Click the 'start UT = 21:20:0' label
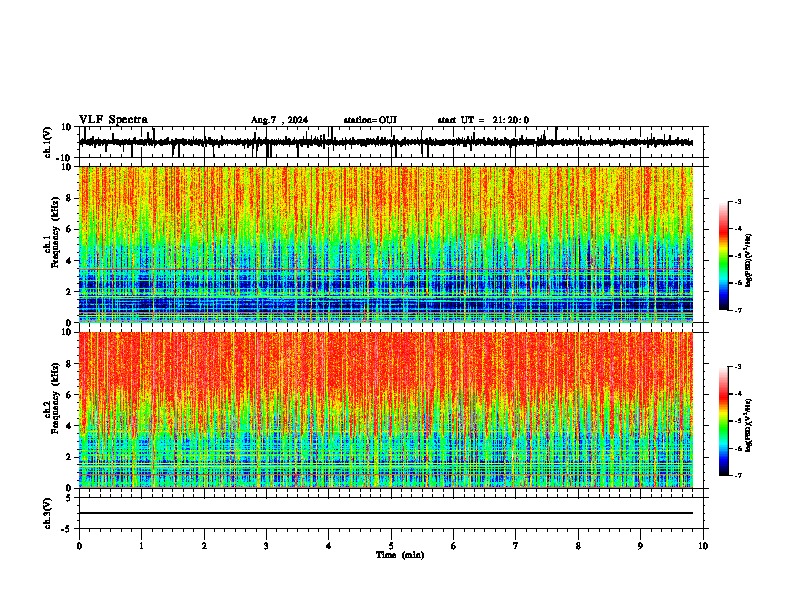The image size is (792, 612). [483, 120]
